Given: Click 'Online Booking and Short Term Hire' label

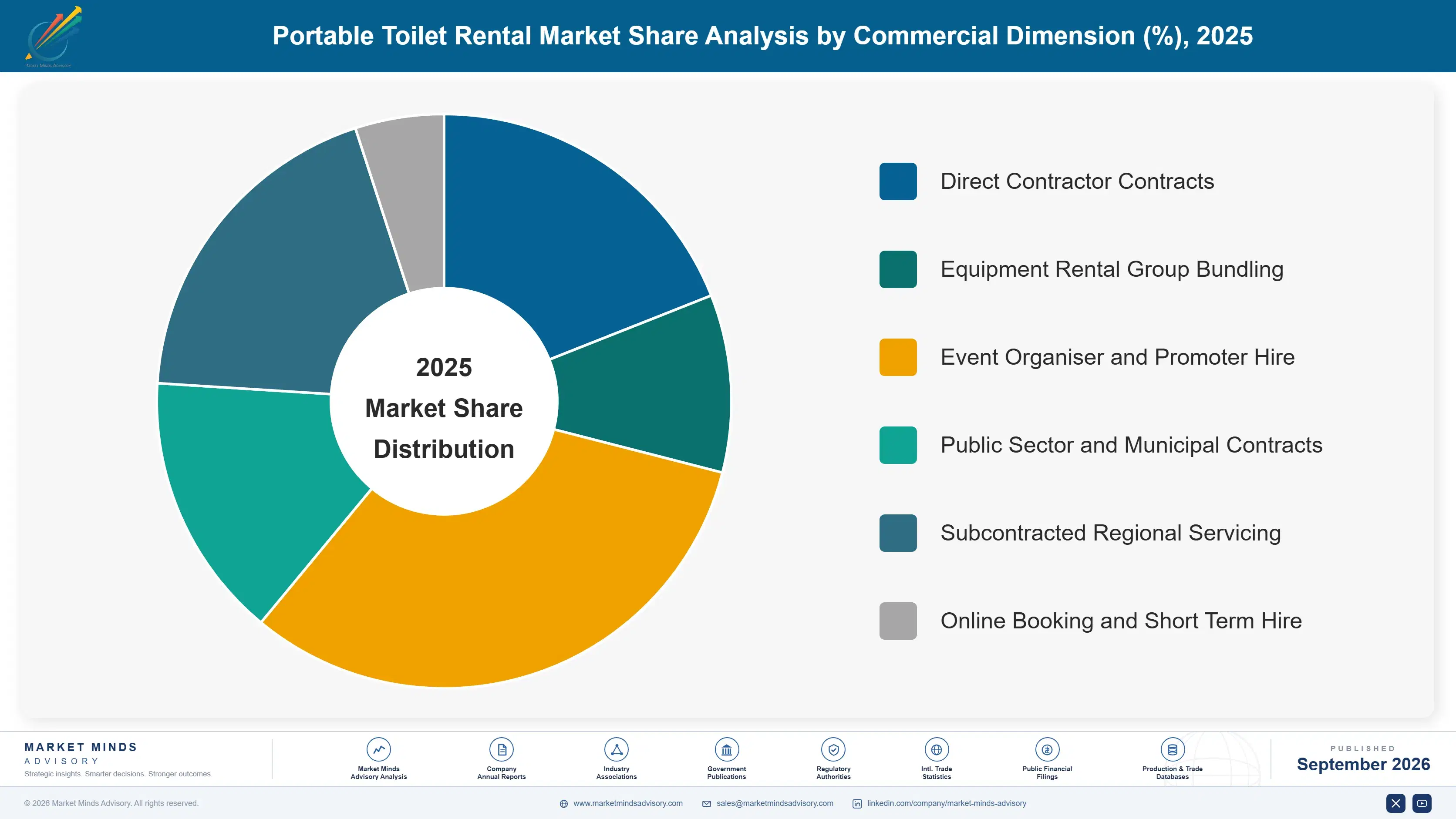Looking at the screenshot, I should [x=1121, y=621].
